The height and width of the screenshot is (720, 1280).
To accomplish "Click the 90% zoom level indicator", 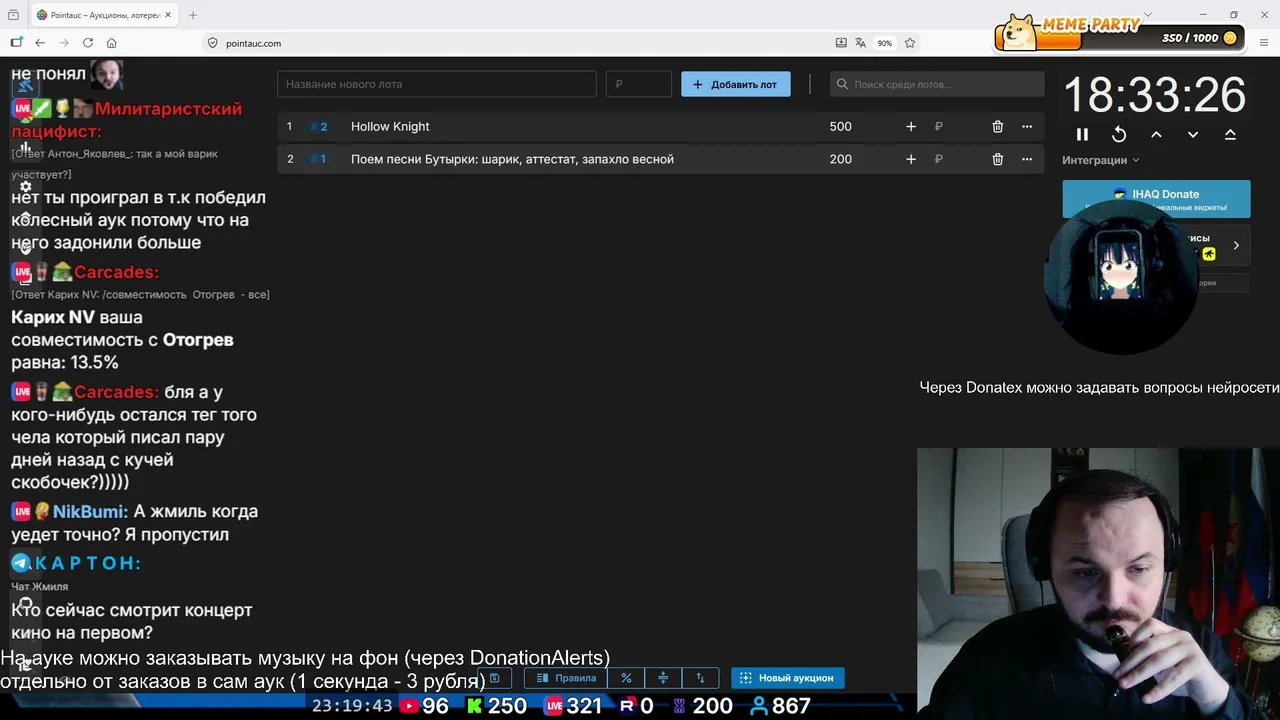I will 885,43.
